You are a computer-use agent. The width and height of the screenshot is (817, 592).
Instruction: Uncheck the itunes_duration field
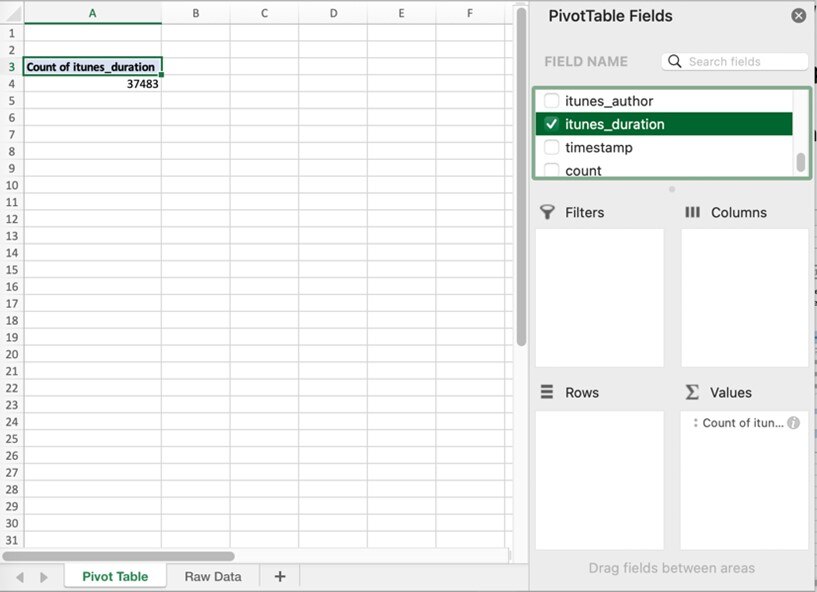coord(551,124)
